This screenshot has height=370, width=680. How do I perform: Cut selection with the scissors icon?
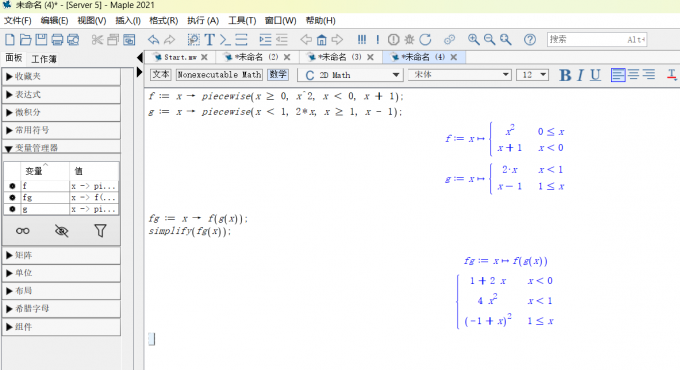(x=97, y=40)
